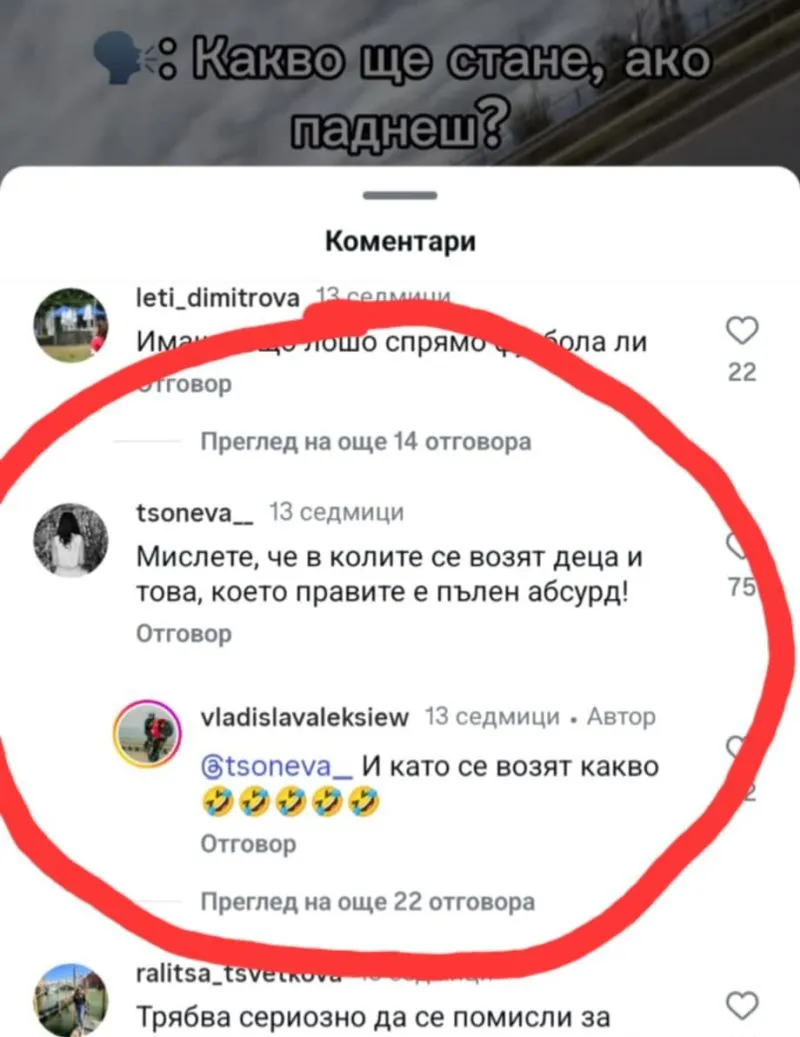Reply to leti_dimitrova via Отговор
The image size is (800, 1037).
click(x=184, y=384)
